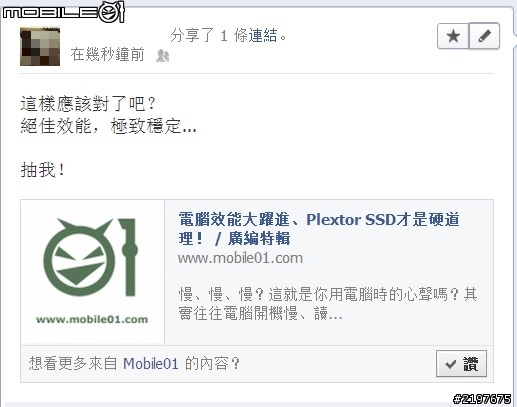Open the blurred profile picture
This screenshot has width=517, height=407.
coord(40,46)
